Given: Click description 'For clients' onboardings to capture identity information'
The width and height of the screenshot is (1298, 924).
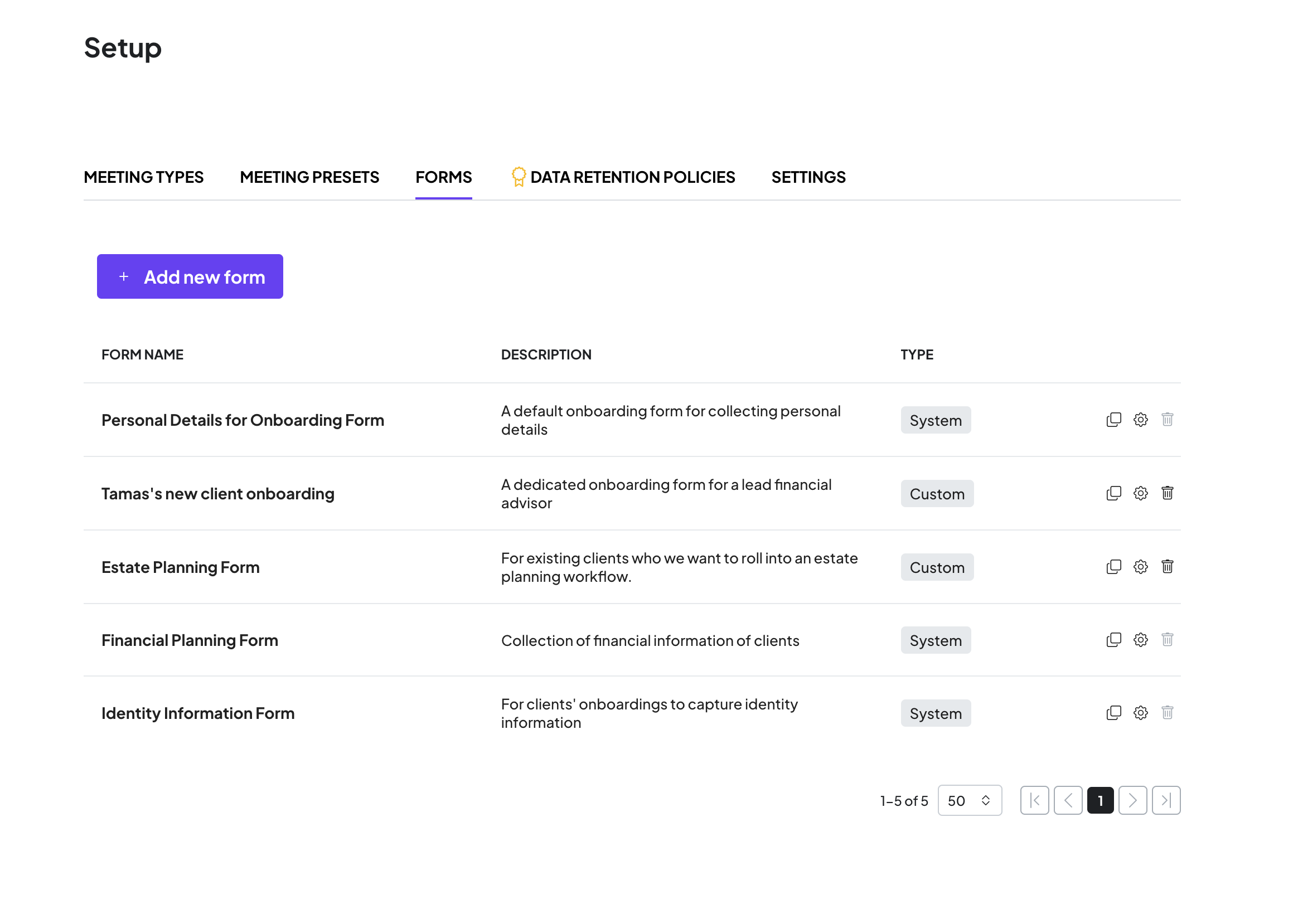Looking at the screenshot, I should tap(649, 713).
